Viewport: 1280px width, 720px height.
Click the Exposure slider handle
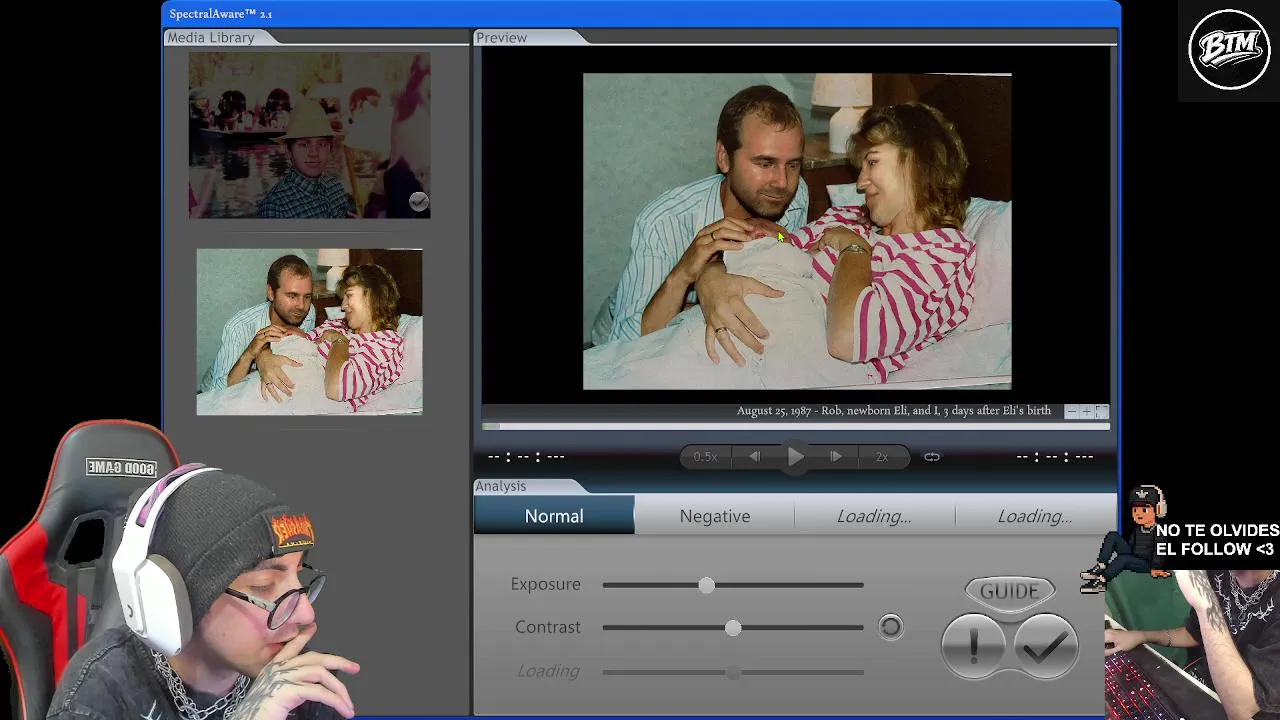pyautogui.click(x=707, y=584)
